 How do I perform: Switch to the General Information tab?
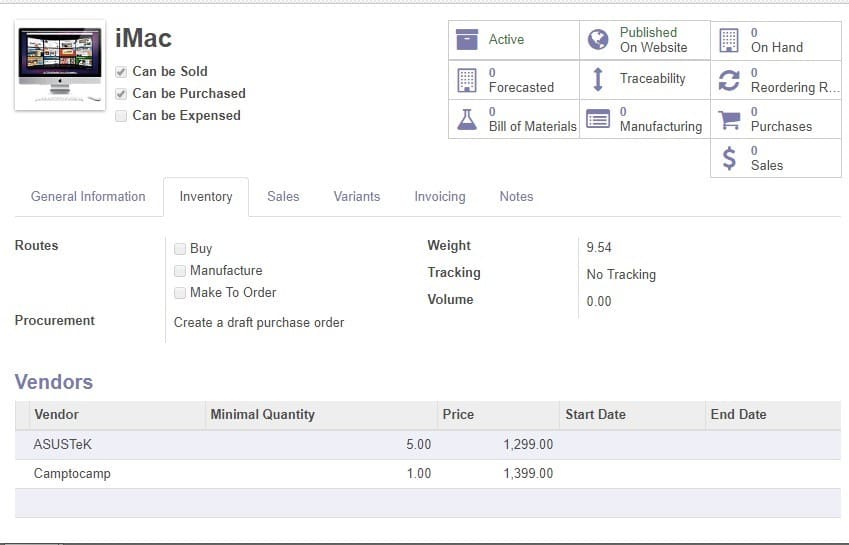[x=88, y=196]
